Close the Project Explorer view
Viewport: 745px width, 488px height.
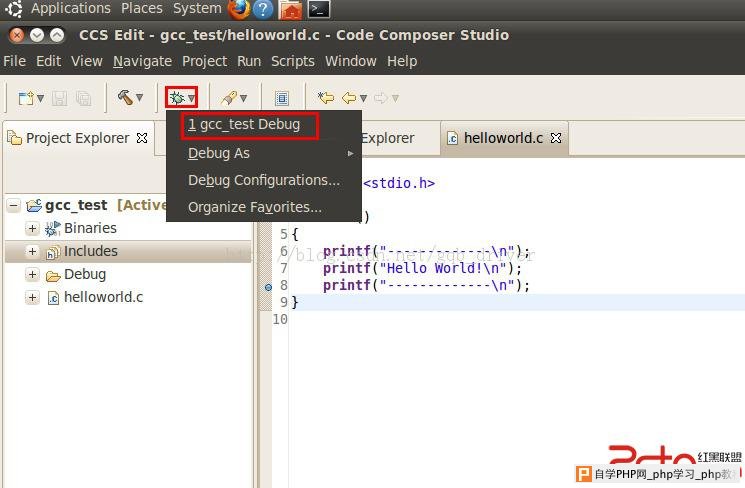[x=142, y=138]
